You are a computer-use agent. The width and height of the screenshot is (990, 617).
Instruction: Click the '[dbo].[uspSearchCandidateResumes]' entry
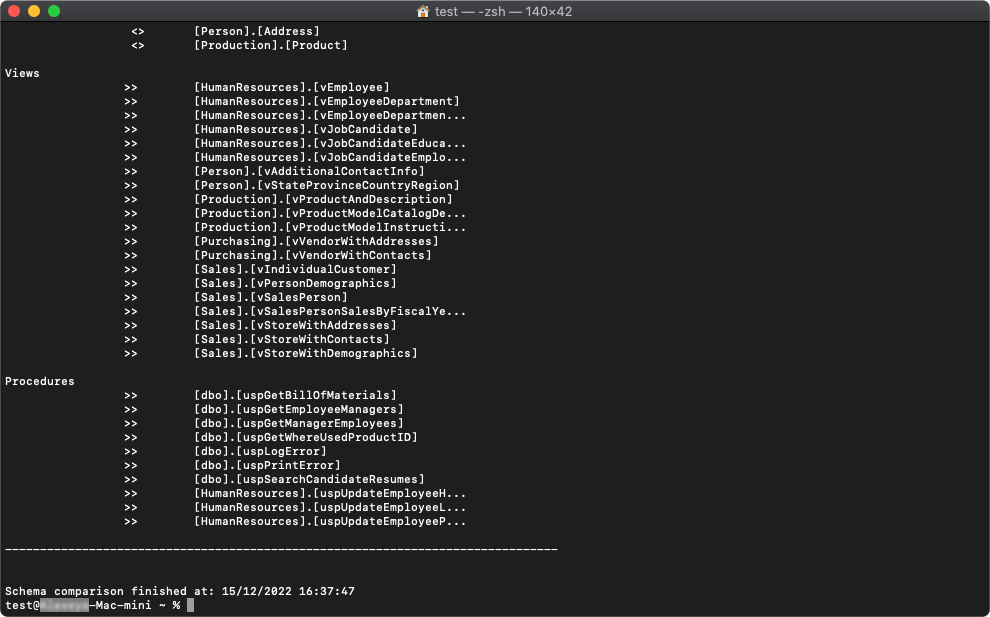click(309, 479)
